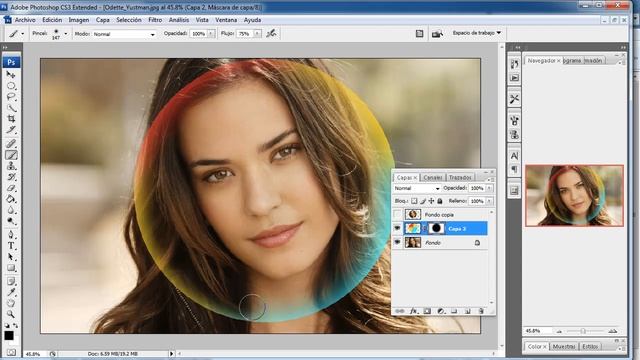640x360 pixels.
Task: Toggle Quick Mask mode in toolbox
Action: 11,352
